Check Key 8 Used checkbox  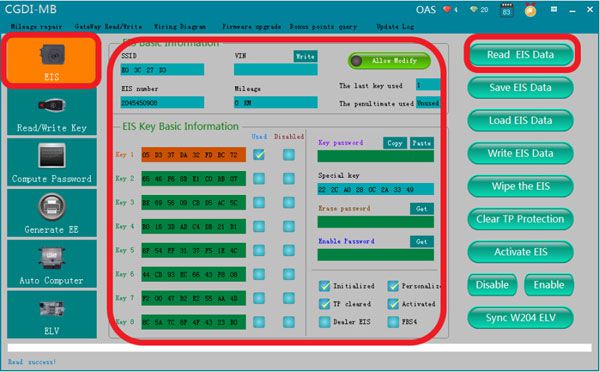259,322
